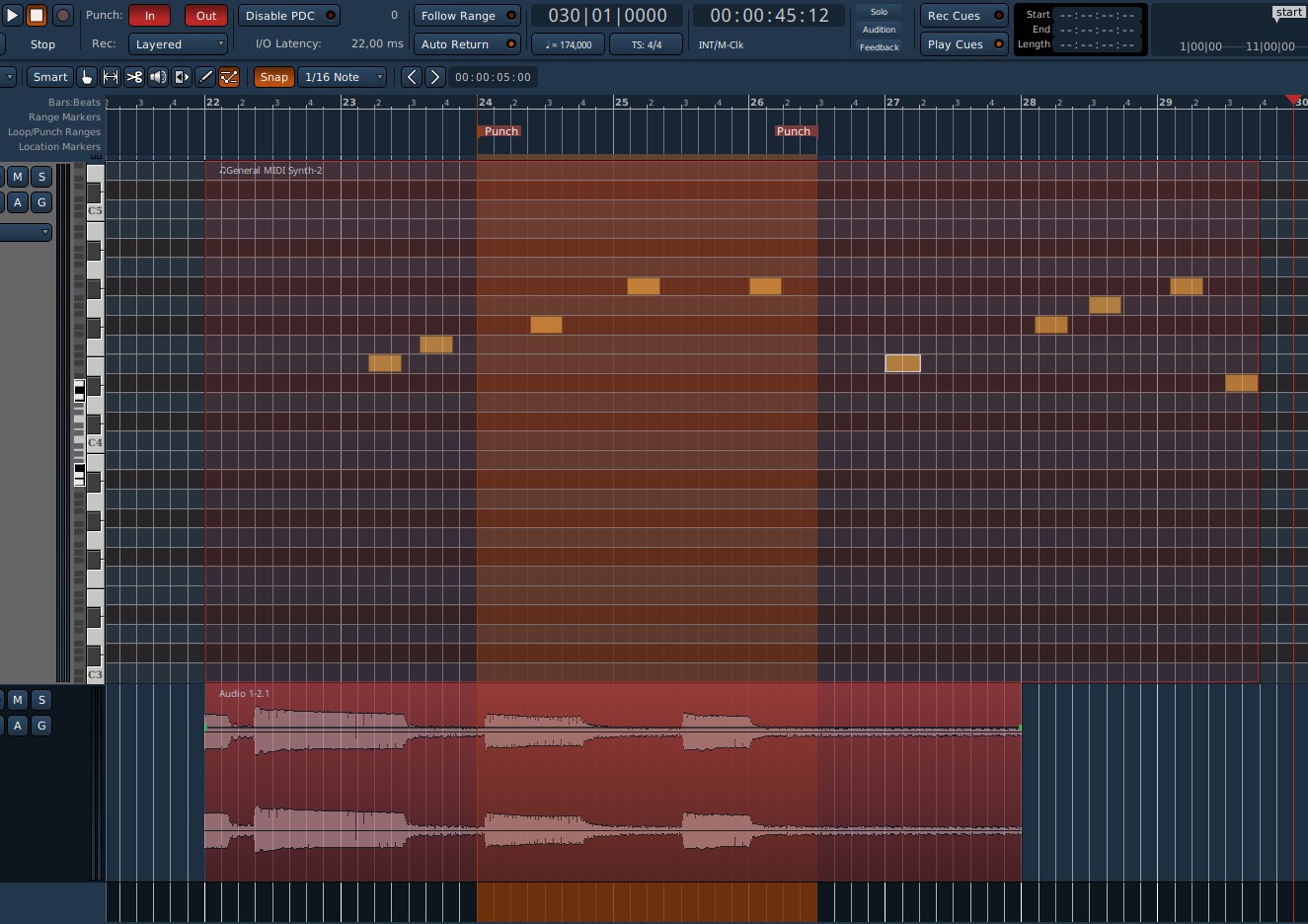Viewport: 1308px width, 924px height.
Task: Click the Stop transport button
Action: 37,16
